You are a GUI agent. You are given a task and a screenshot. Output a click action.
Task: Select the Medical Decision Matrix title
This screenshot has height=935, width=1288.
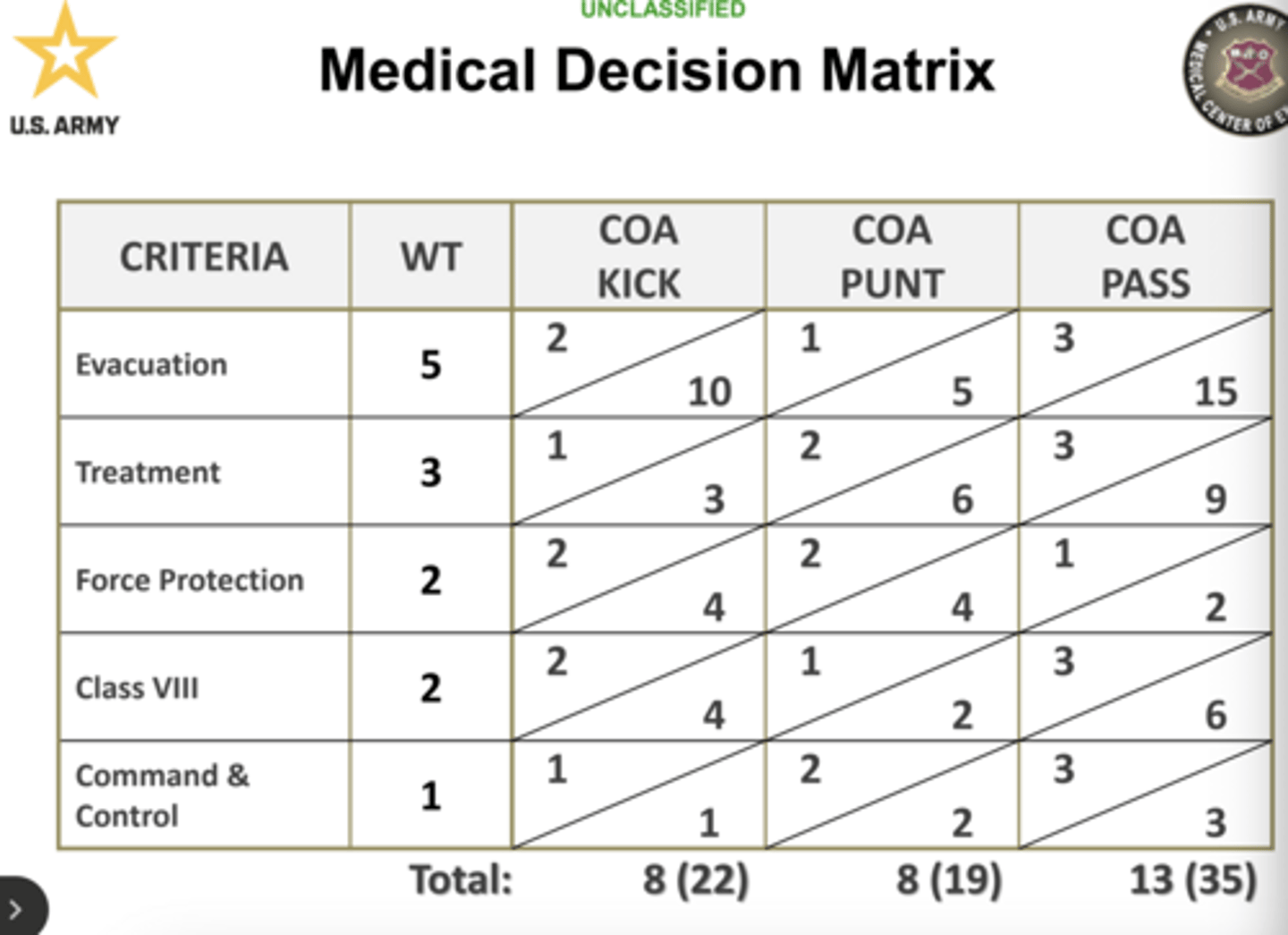(x=657, y=70)
